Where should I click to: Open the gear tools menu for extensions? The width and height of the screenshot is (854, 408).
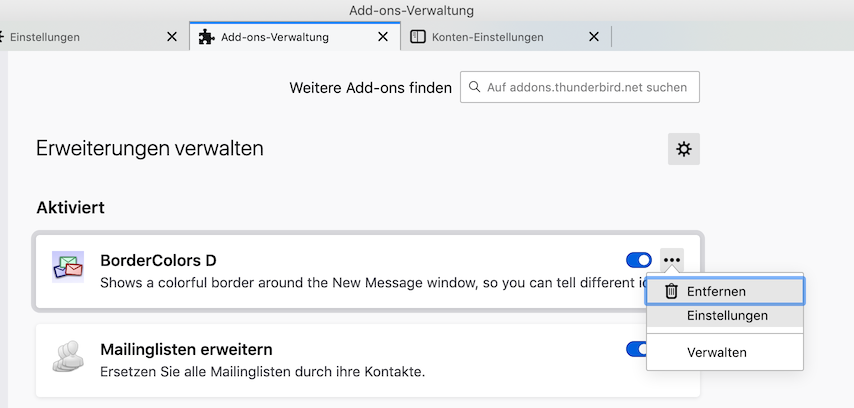684,149
